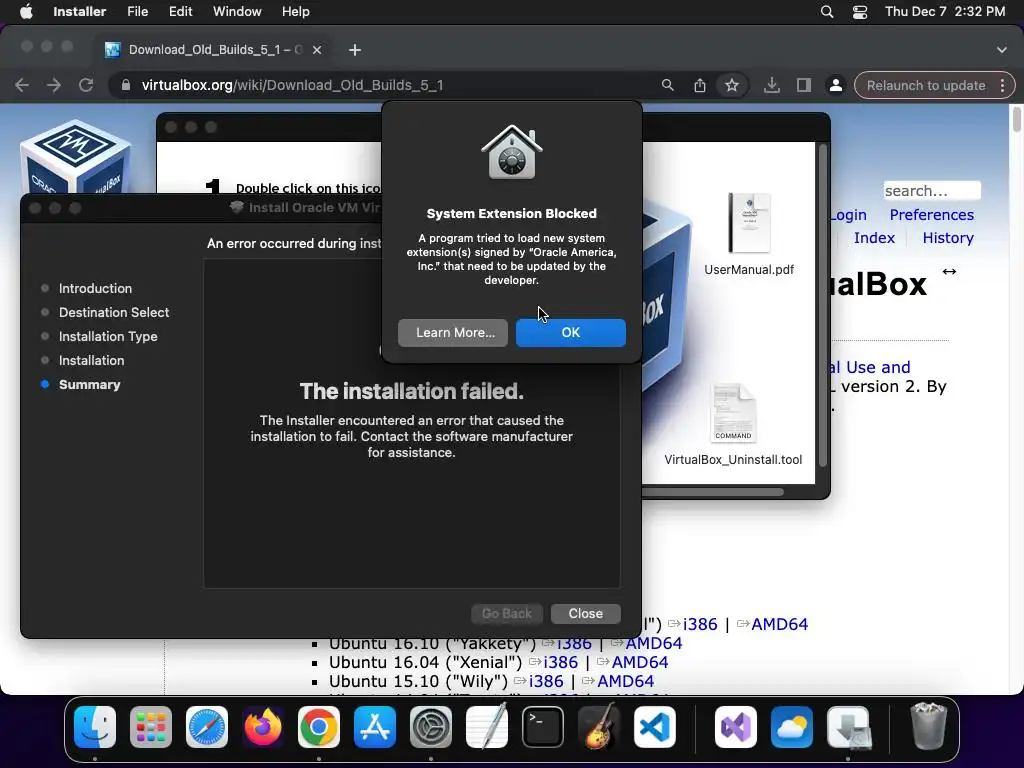This screenshot has width=1024, height=768.
Task: Open the Login link on VirtualBox page
Action: 848,215
